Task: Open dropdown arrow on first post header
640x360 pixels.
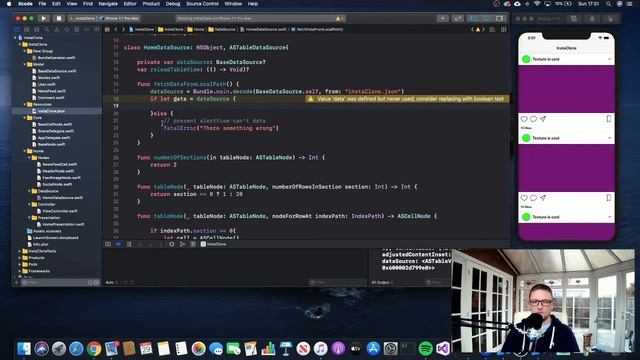Action: [x=609, y=59]
